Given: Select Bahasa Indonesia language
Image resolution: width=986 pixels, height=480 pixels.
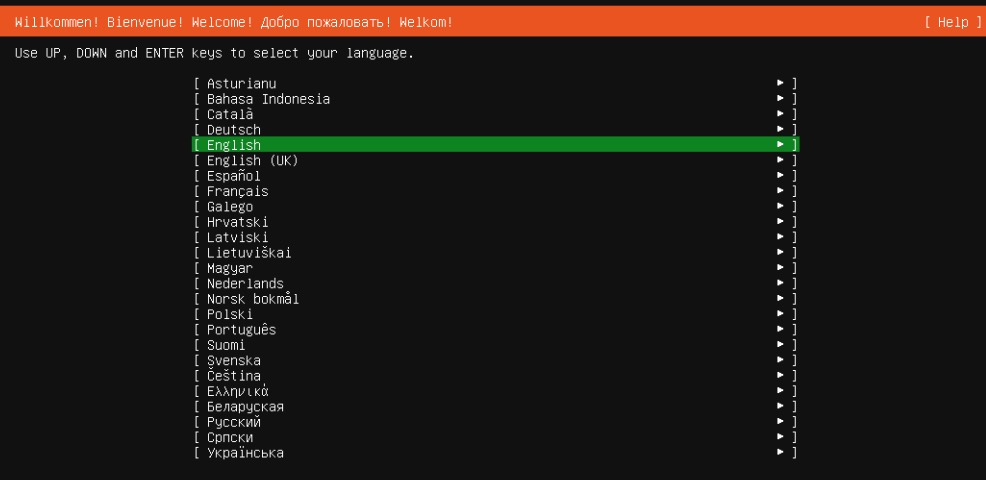Looking at the screenshot, I should coord(496,99).
